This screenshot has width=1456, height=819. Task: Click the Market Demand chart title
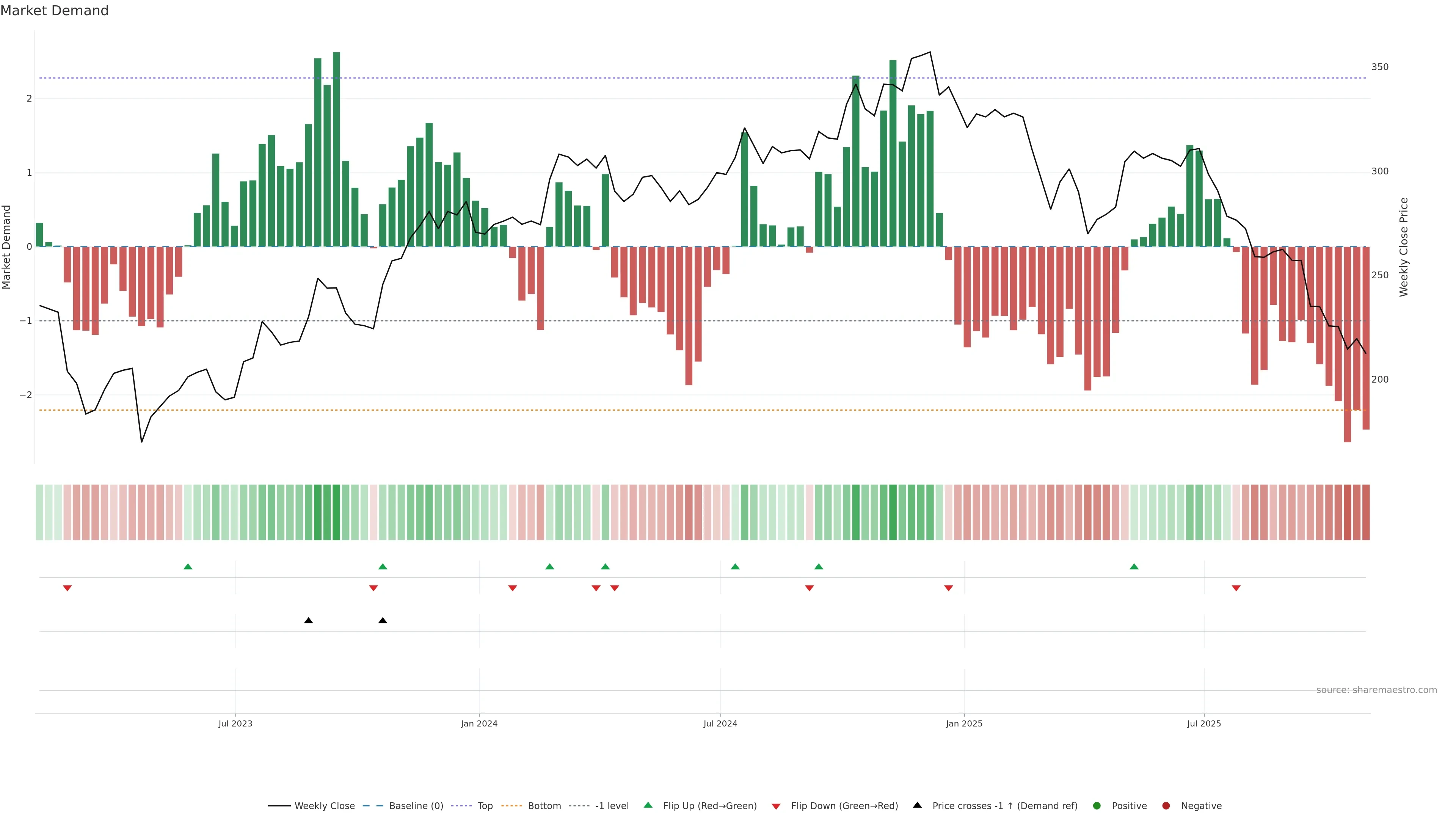click(x=54, y=11)
